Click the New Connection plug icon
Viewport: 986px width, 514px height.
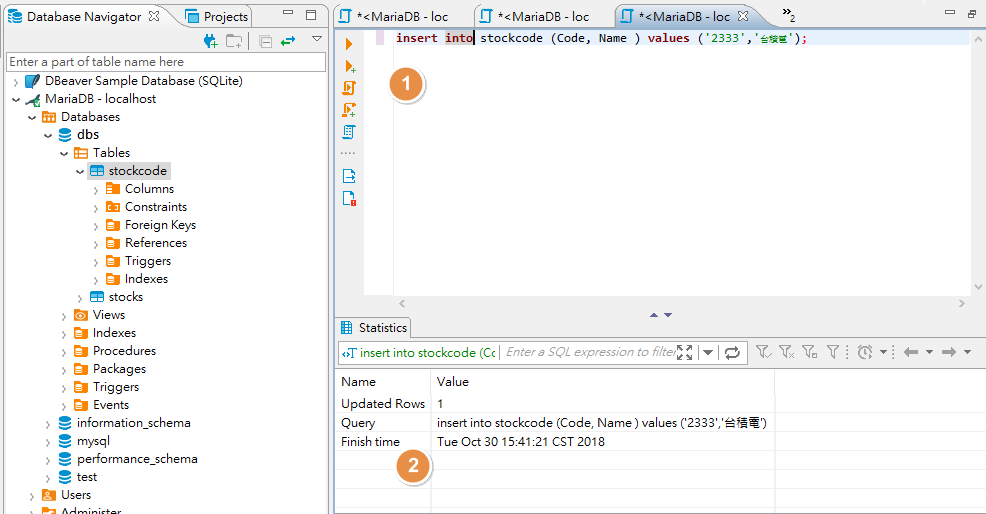(x=211, y=42)
